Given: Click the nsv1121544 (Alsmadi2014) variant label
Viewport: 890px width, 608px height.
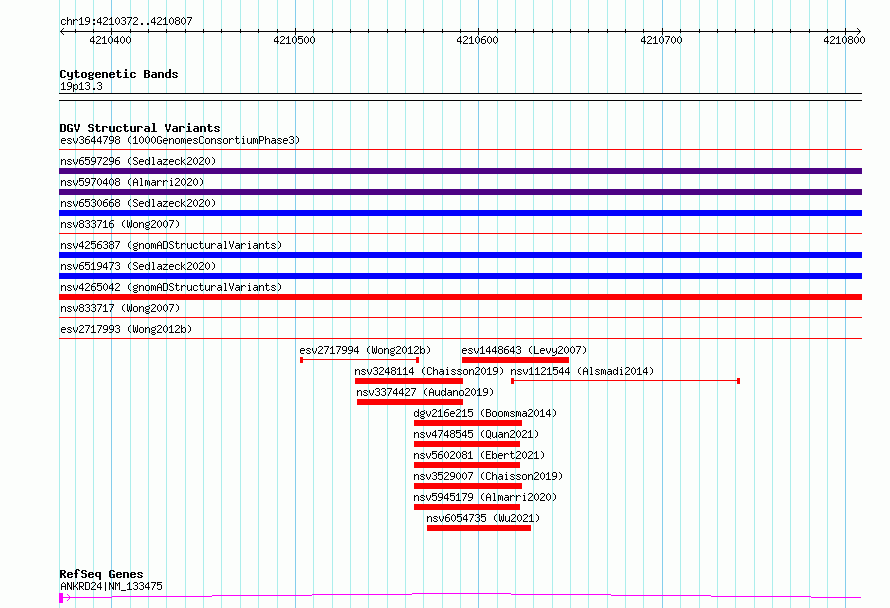Looking at the screenshot, I should pos(582,371).
